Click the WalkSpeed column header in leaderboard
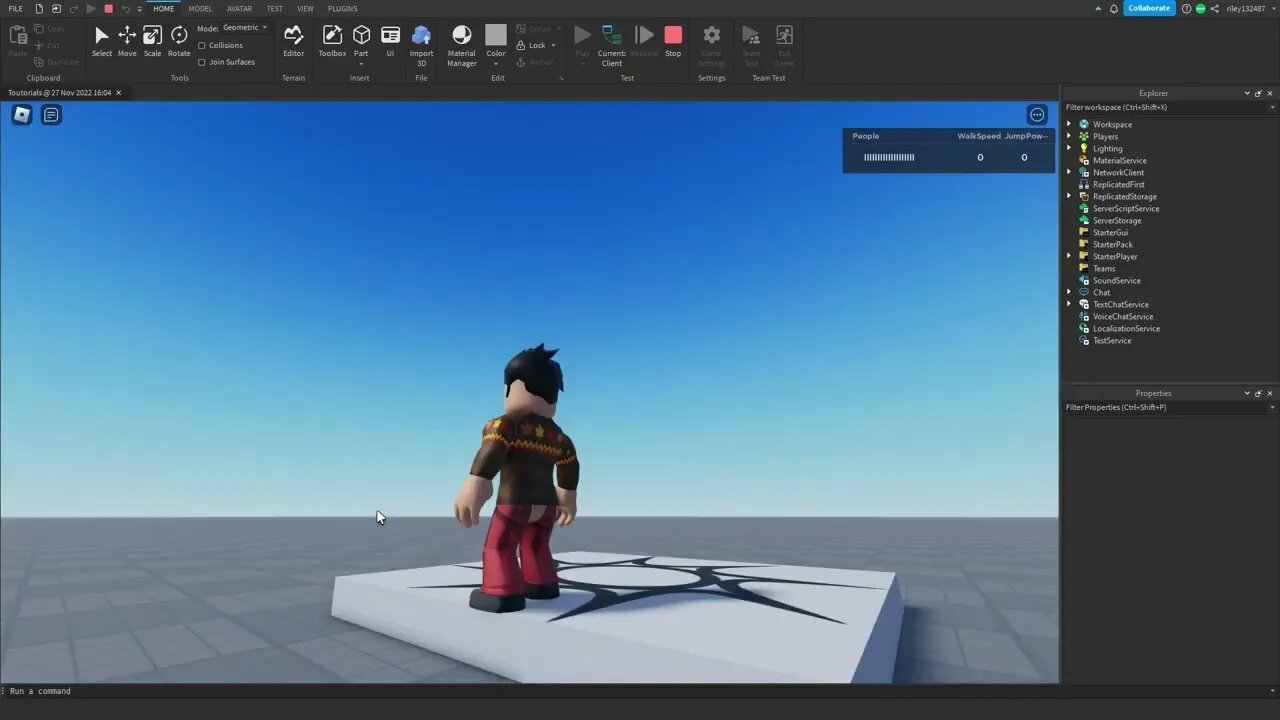Screen dimensions: 1280x720 tap(979, 136)
